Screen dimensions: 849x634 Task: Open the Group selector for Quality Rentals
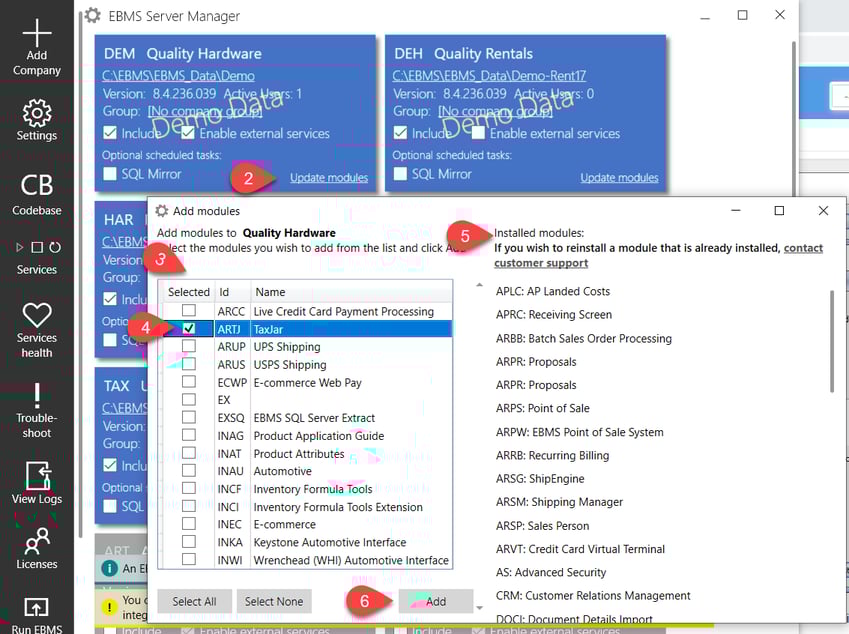pyautogui.click(x=495, y=110)
